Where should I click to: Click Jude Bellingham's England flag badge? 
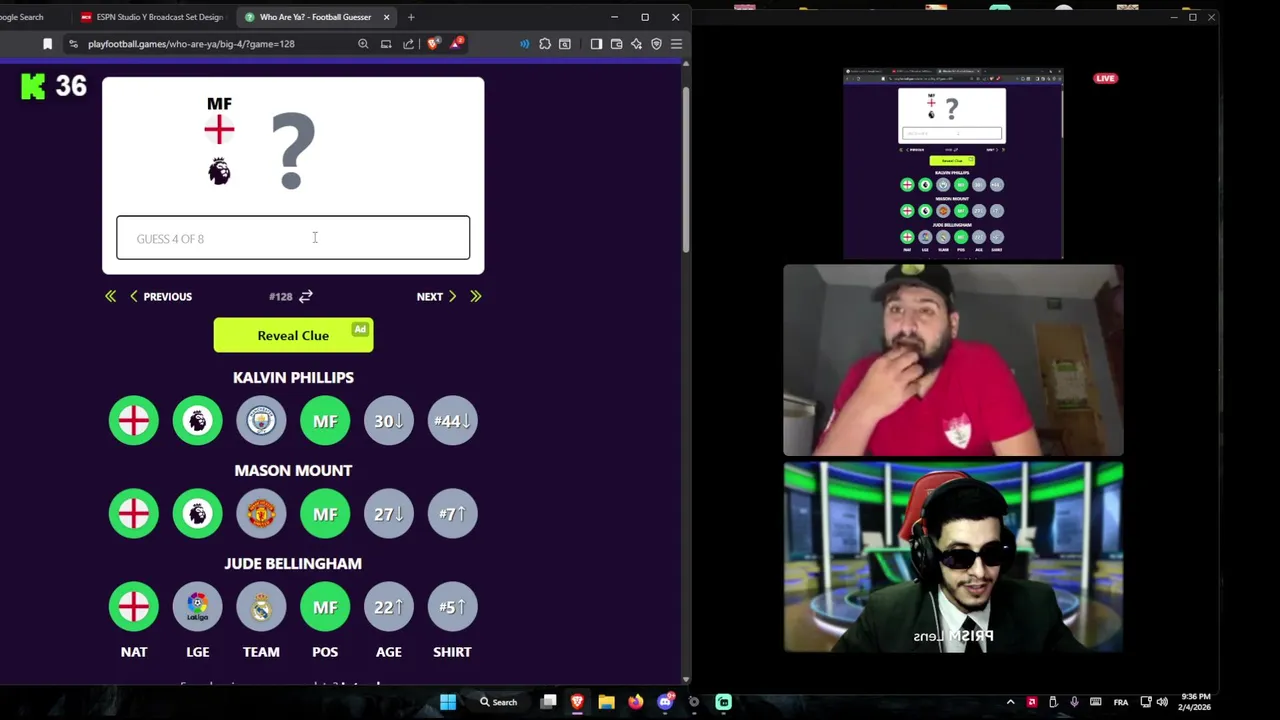(x=134, y=607)
